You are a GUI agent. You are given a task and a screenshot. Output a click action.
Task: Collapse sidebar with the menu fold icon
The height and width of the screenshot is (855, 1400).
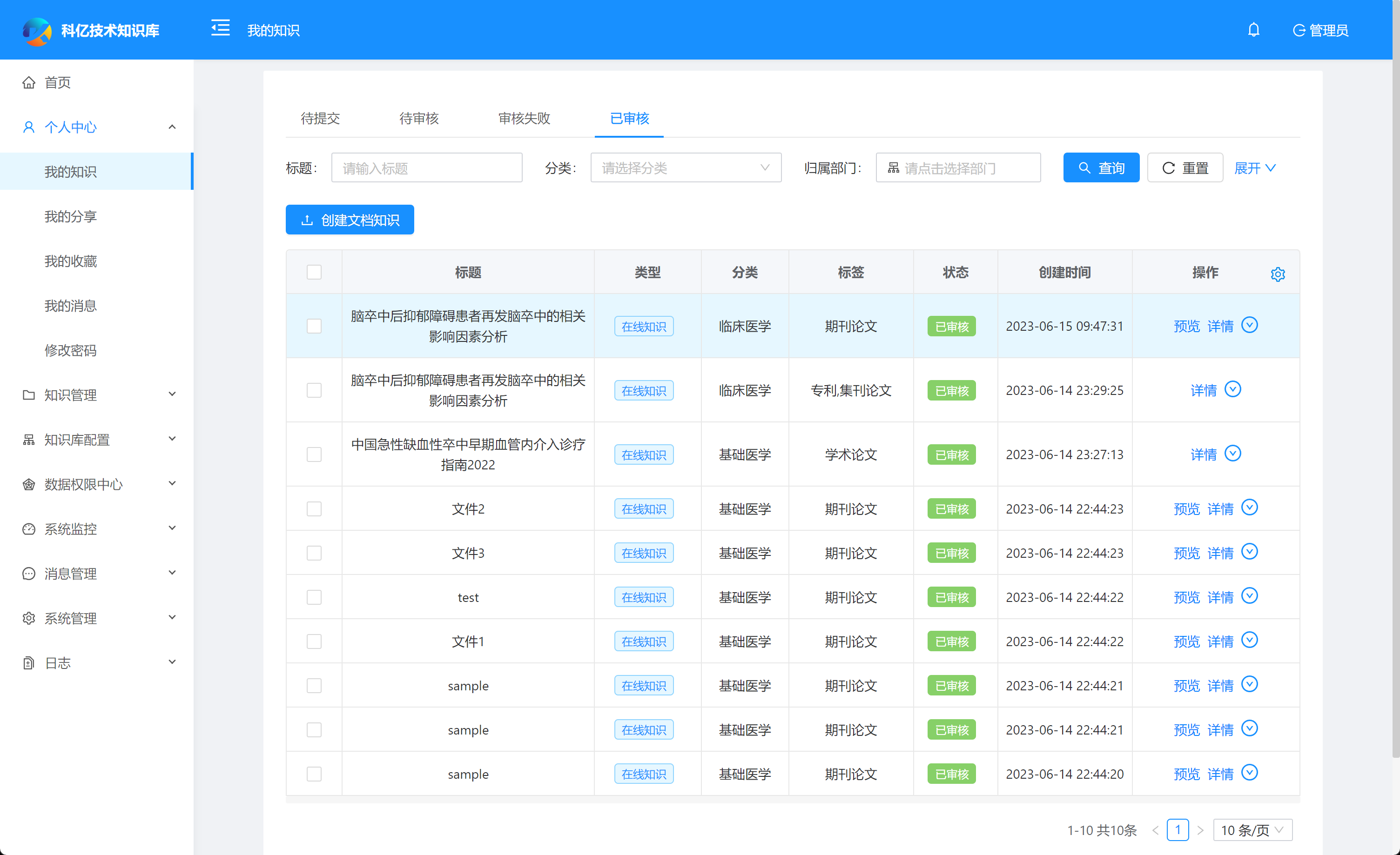coord(221,28)
